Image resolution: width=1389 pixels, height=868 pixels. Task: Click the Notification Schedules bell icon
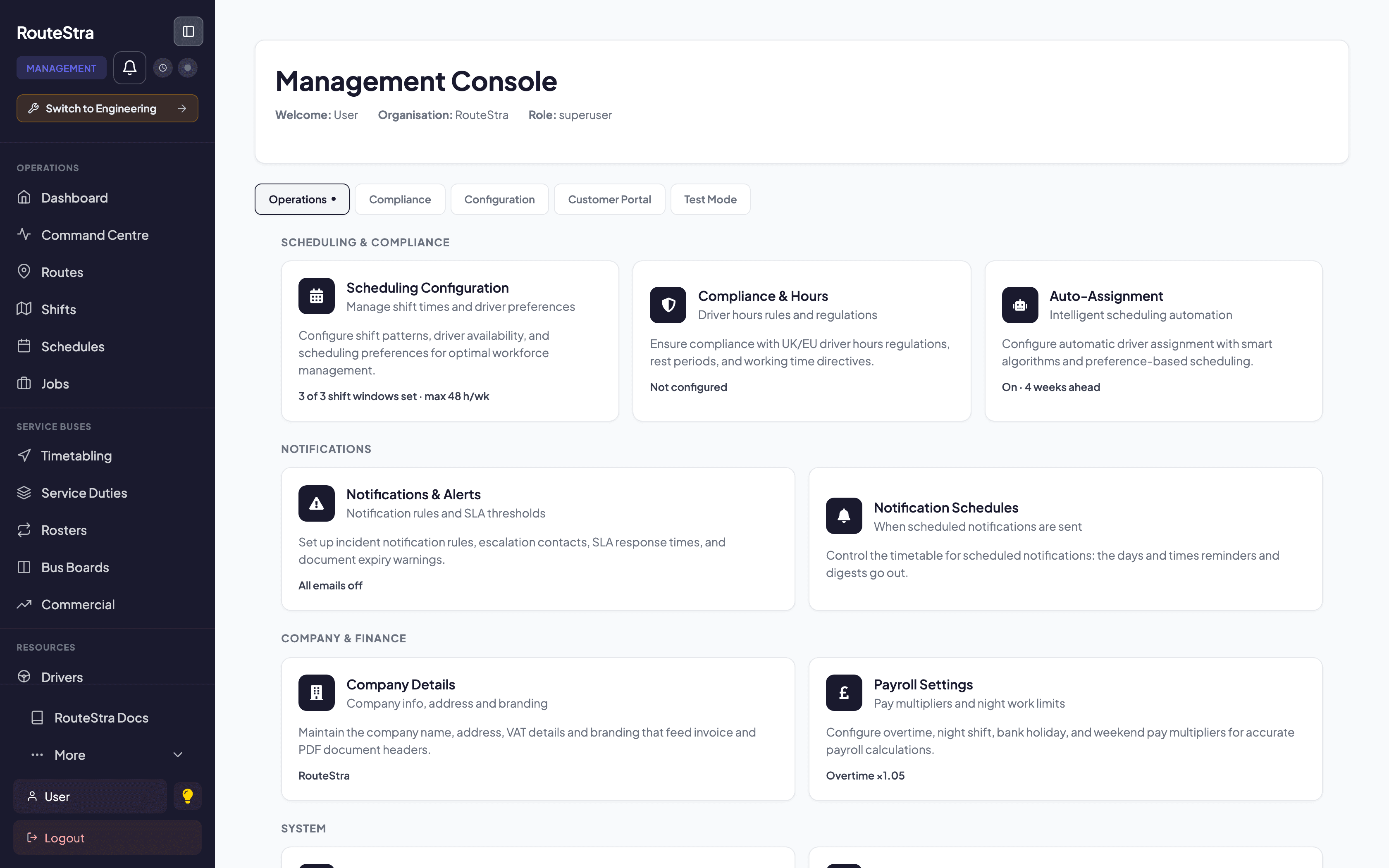click(844, 515)
